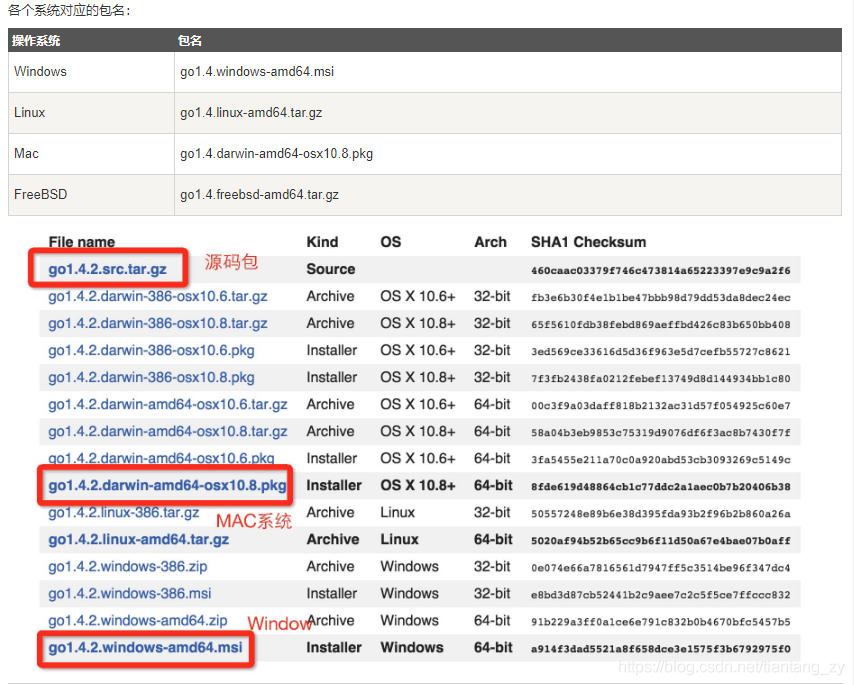Image resolution: width=854 pixels, height=685 pixels.
Task: Click the SHA1 Checksum column header
Action: pos(588,242)
